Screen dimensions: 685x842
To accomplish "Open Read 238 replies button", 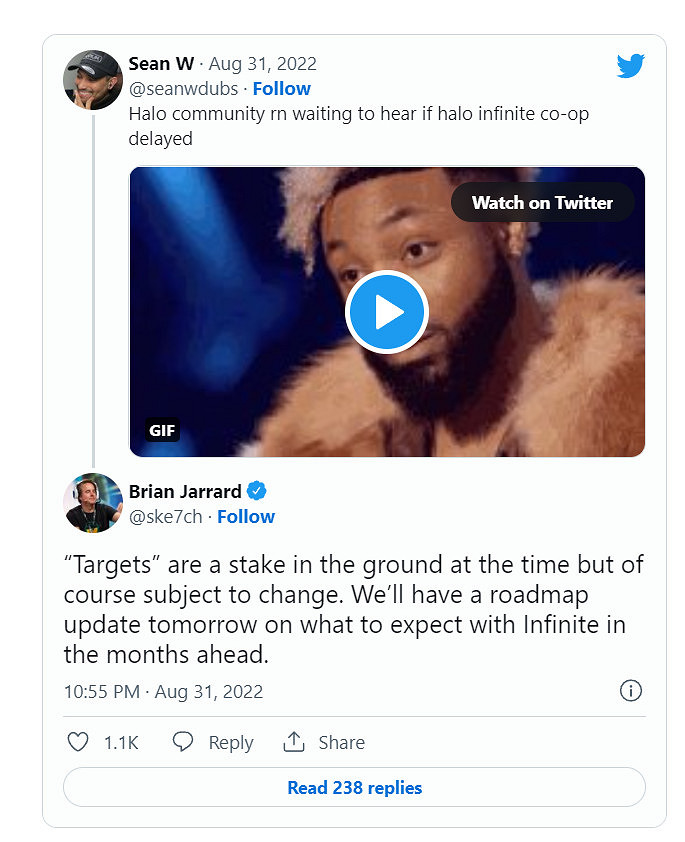I will tap(354, 787).
